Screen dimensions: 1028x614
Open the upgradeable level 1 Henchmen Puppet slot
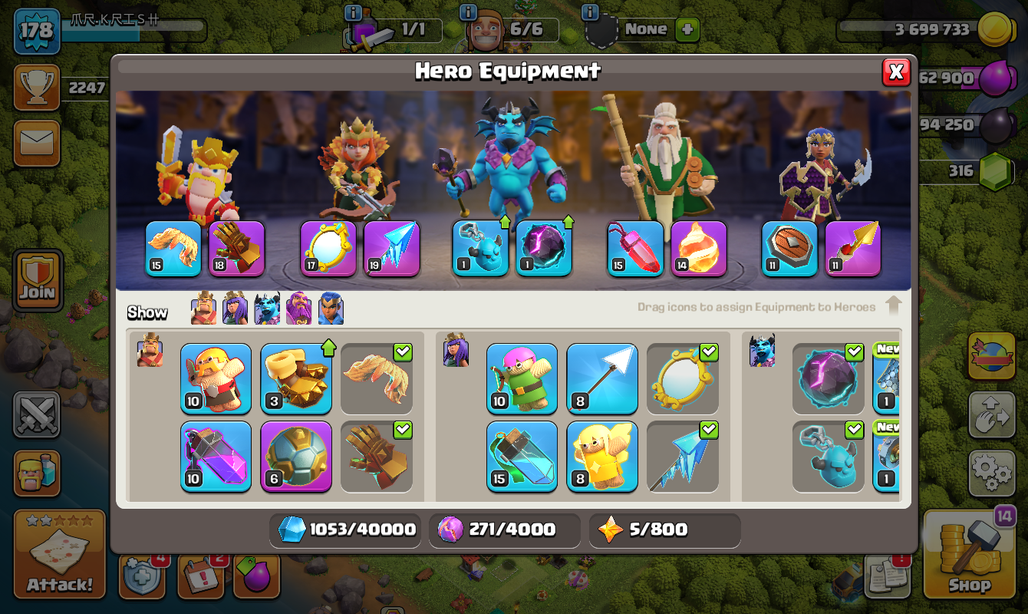click(x=480, y=249)
